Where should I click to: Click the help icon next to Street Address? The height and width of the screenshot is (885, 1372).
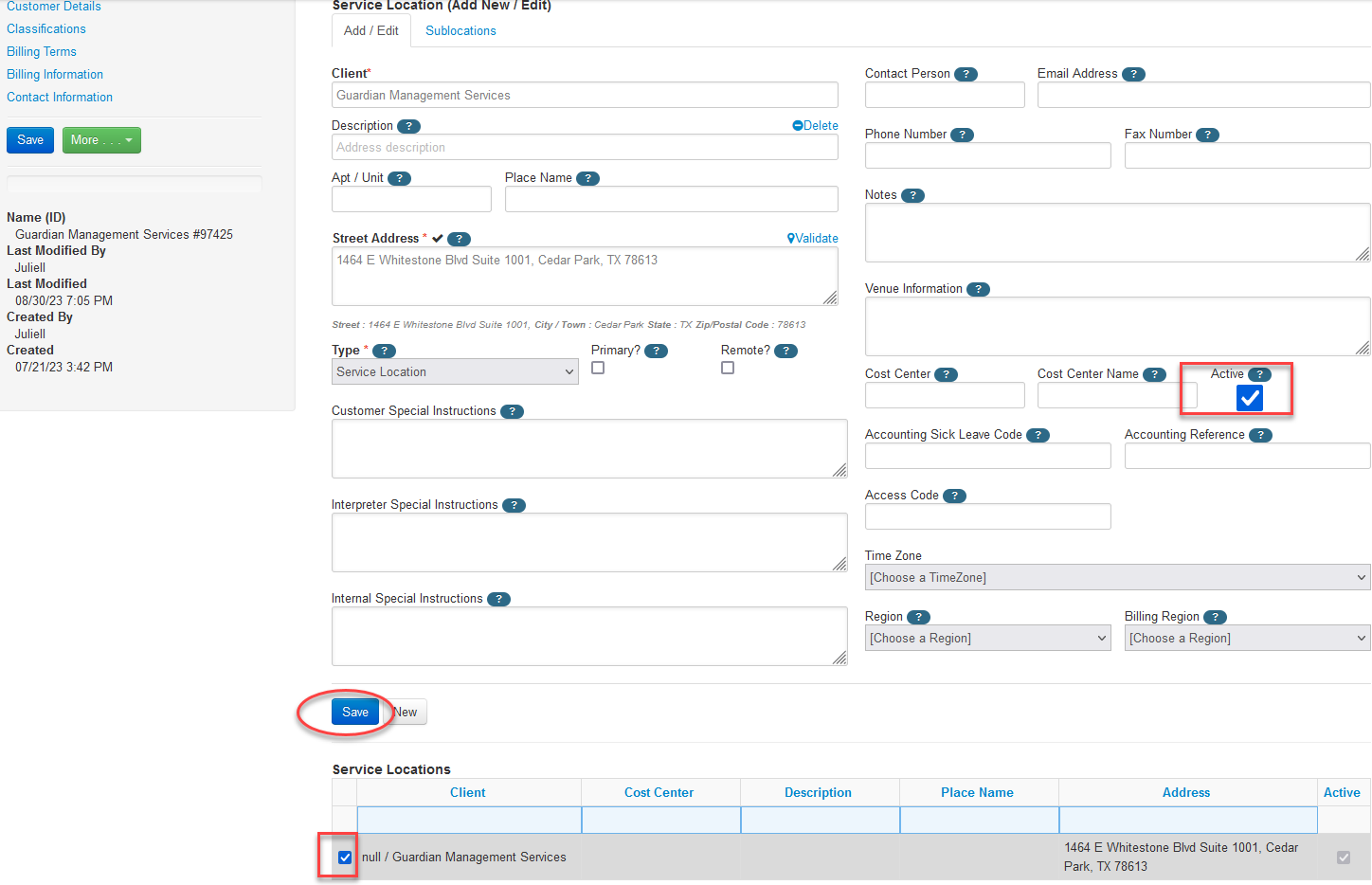click(459, 239)
